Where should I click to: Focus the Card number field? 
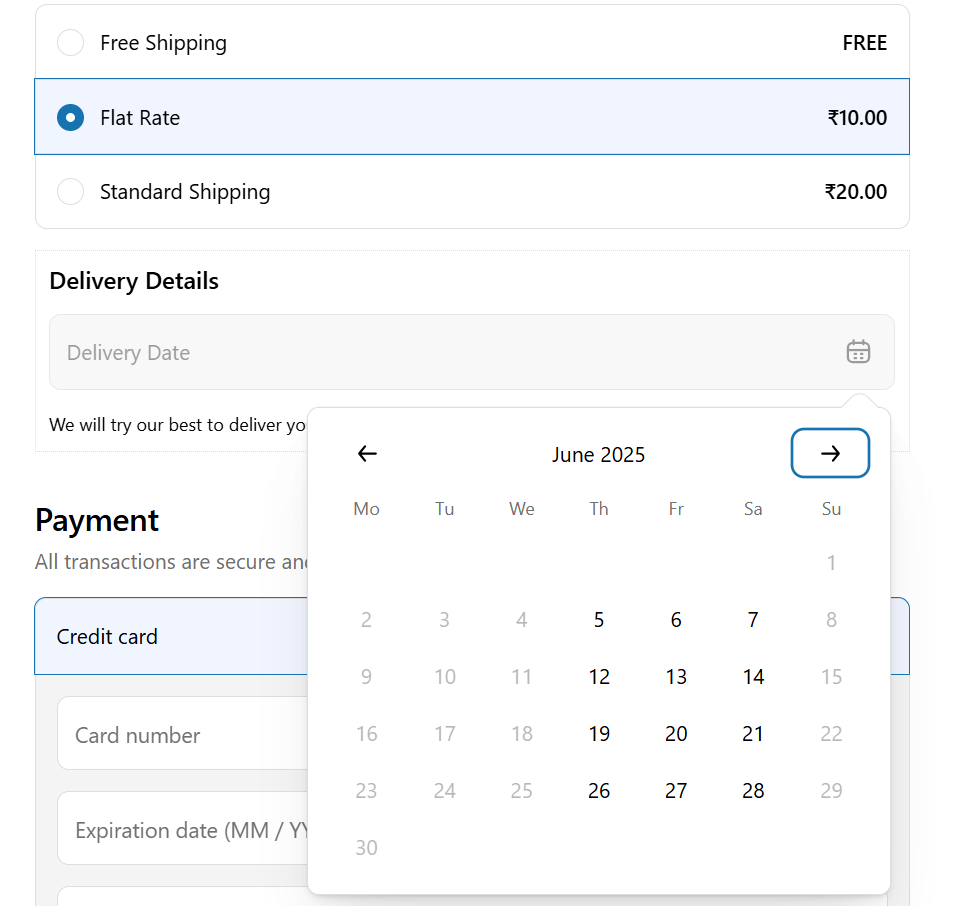[183, 733]
